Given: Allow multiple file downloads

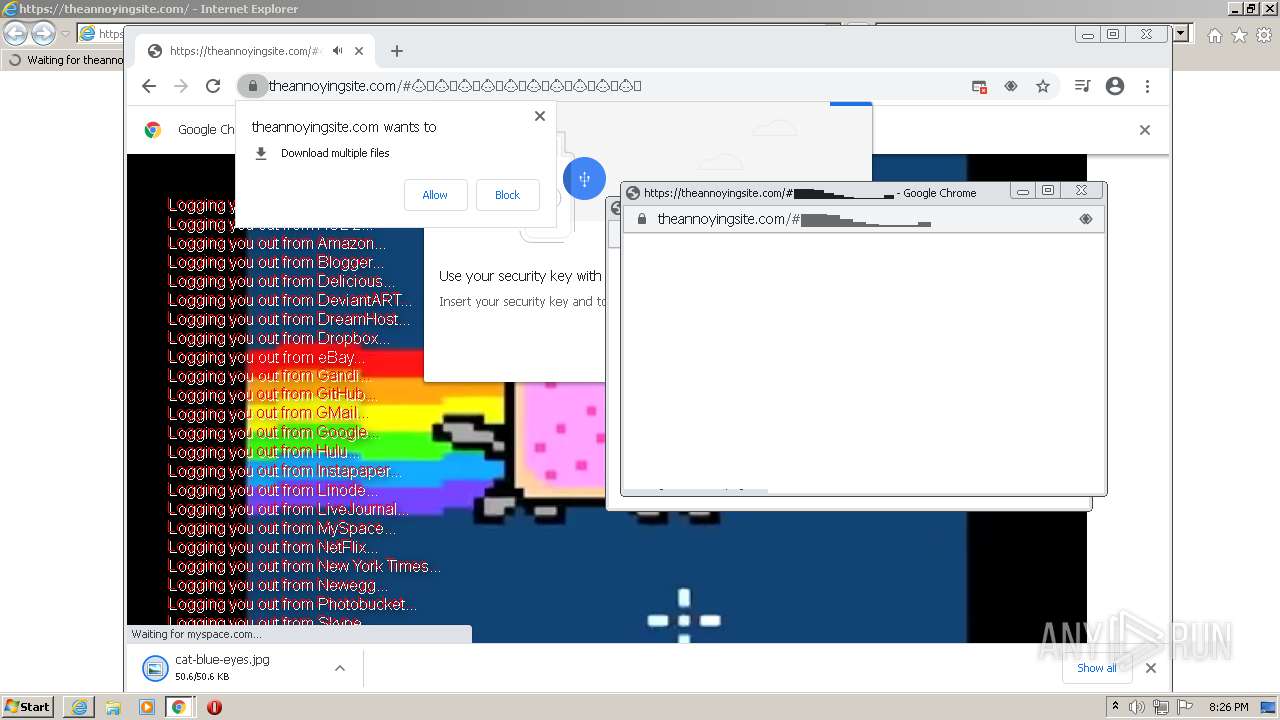Looking at the screenshot, I should [x=435, y=195].
